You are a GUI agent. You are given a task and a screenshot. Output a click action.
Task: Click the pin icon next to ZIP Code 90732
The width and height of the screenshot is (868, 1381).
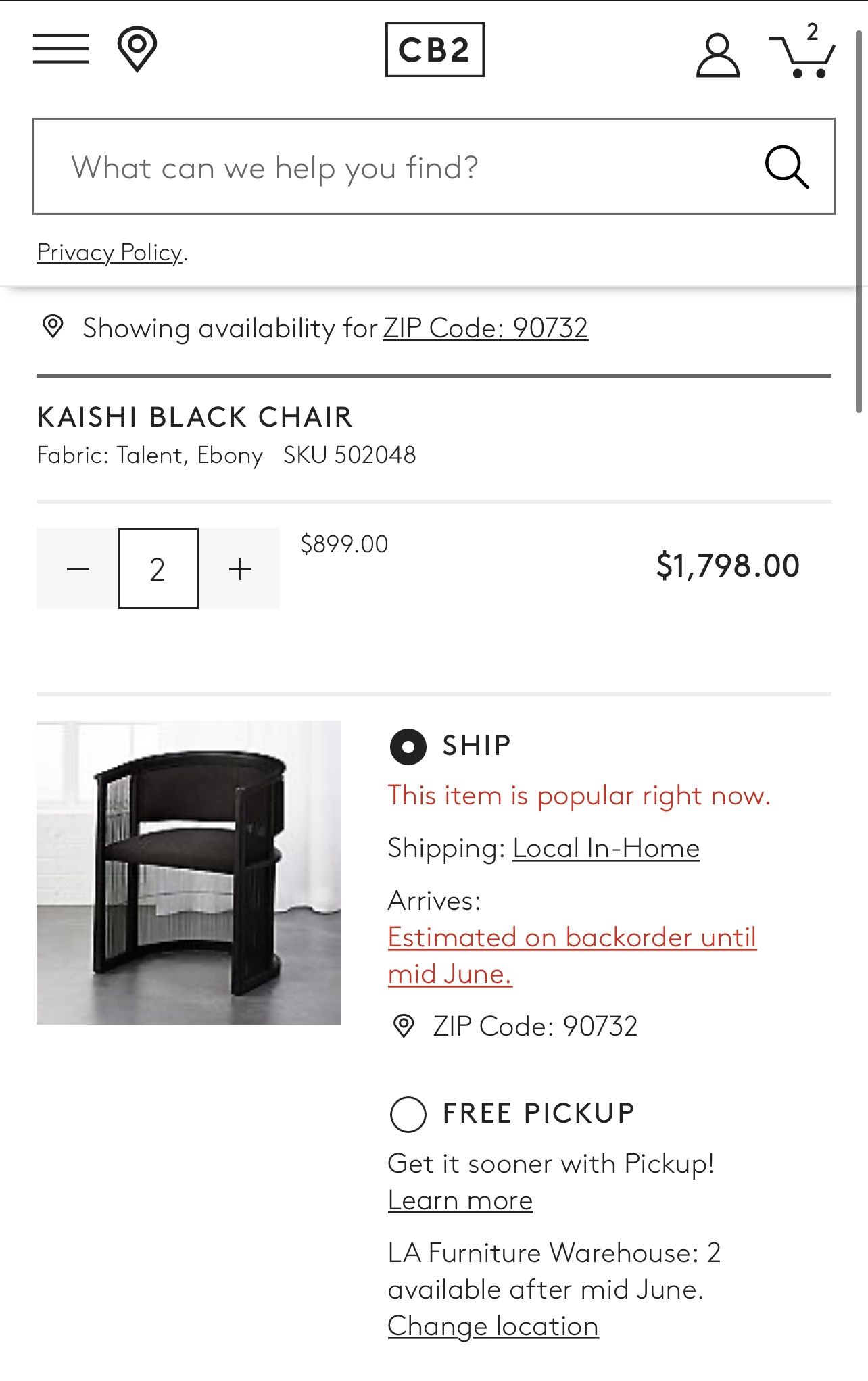point(404,1026)
